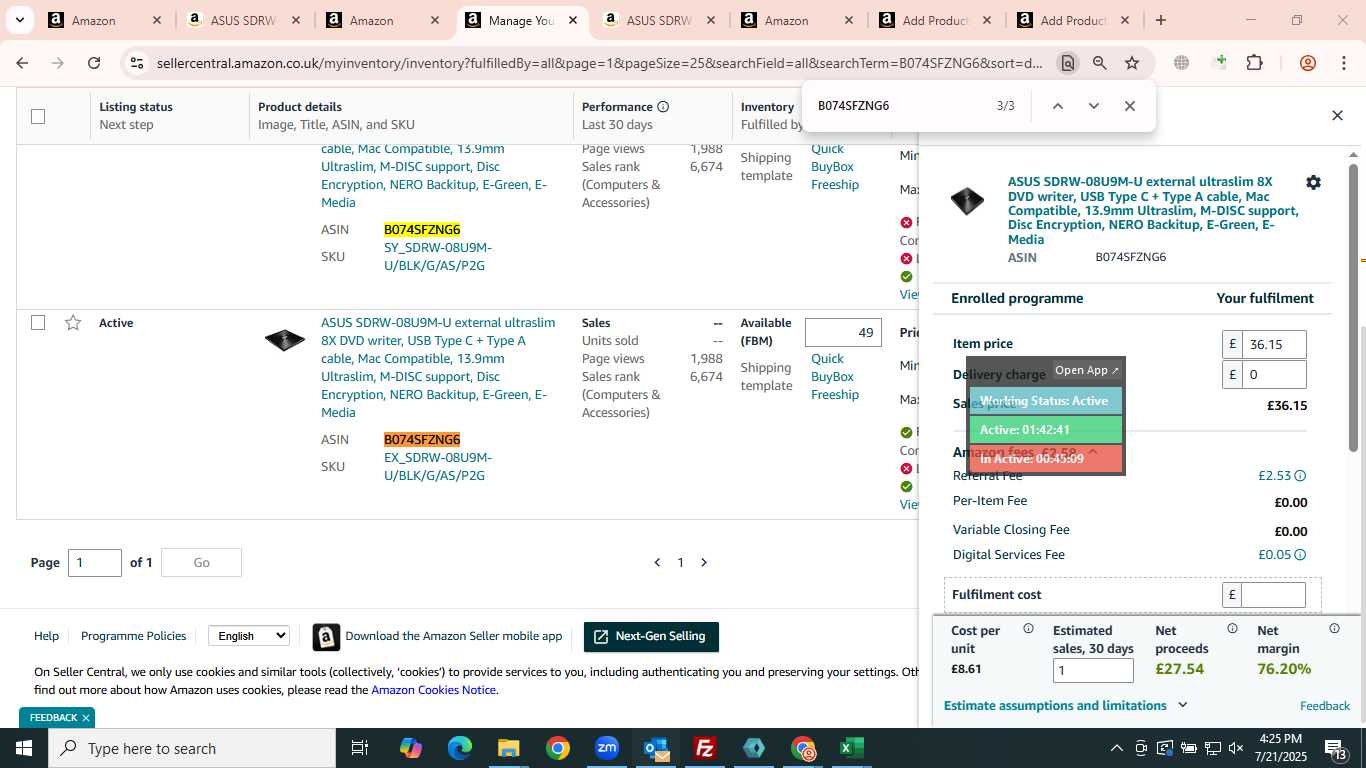The width and height of the screenshot is (1366, 768).
Task: Click the zoom magnifier in address bar
Action: [x=1100, y=63]
